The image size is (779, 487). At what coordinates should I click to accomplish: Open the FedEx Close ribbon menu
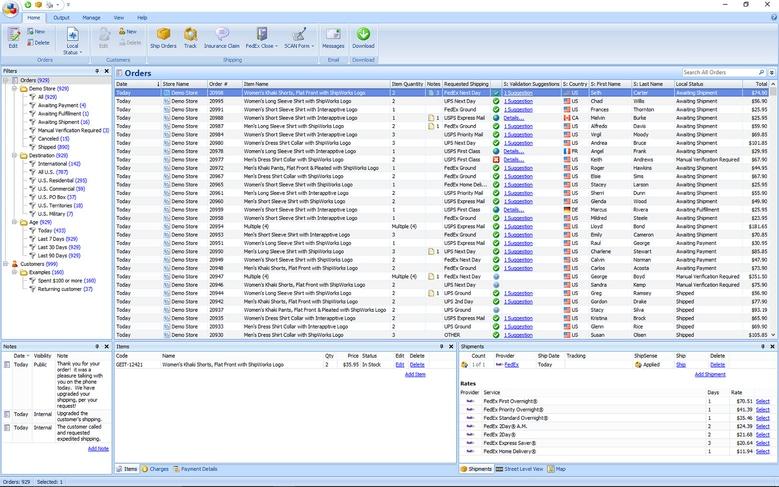(x=262, y=38)
